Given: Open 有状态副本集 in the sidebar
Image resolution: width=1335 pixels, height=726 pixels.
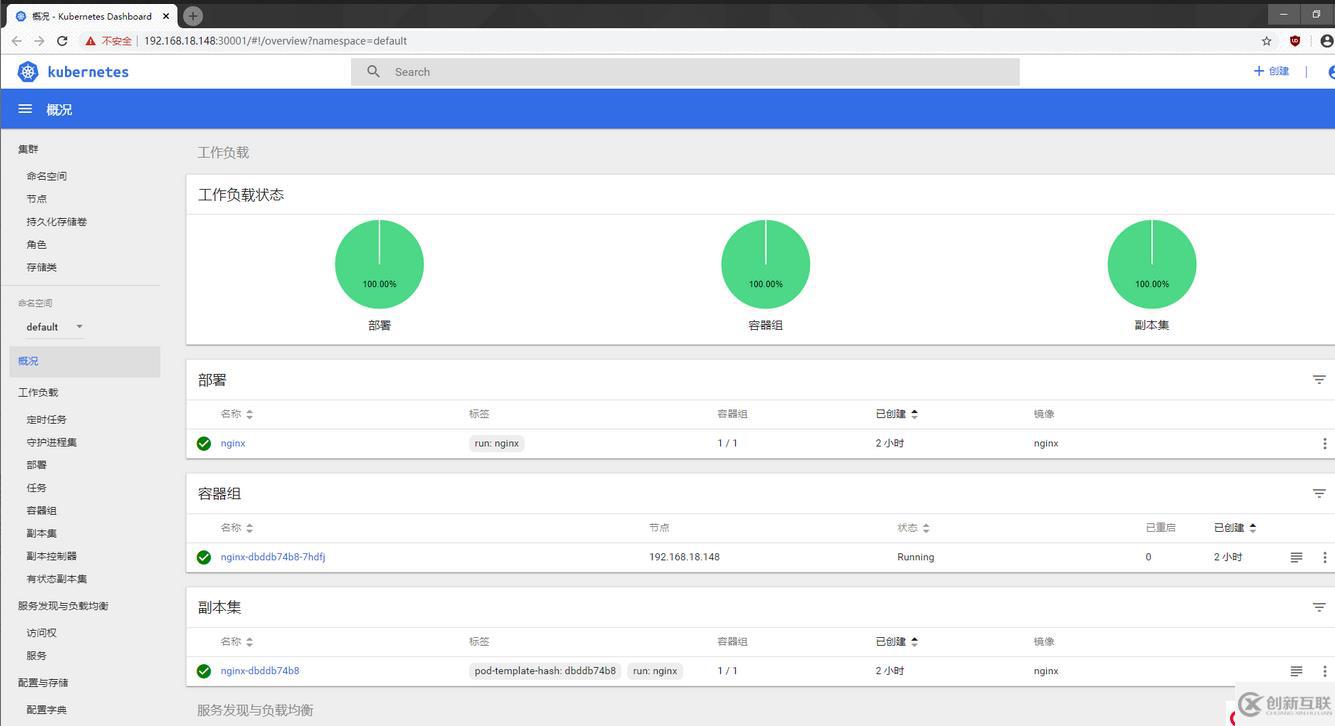Looking at the screenshot, I should coord(57,579).
